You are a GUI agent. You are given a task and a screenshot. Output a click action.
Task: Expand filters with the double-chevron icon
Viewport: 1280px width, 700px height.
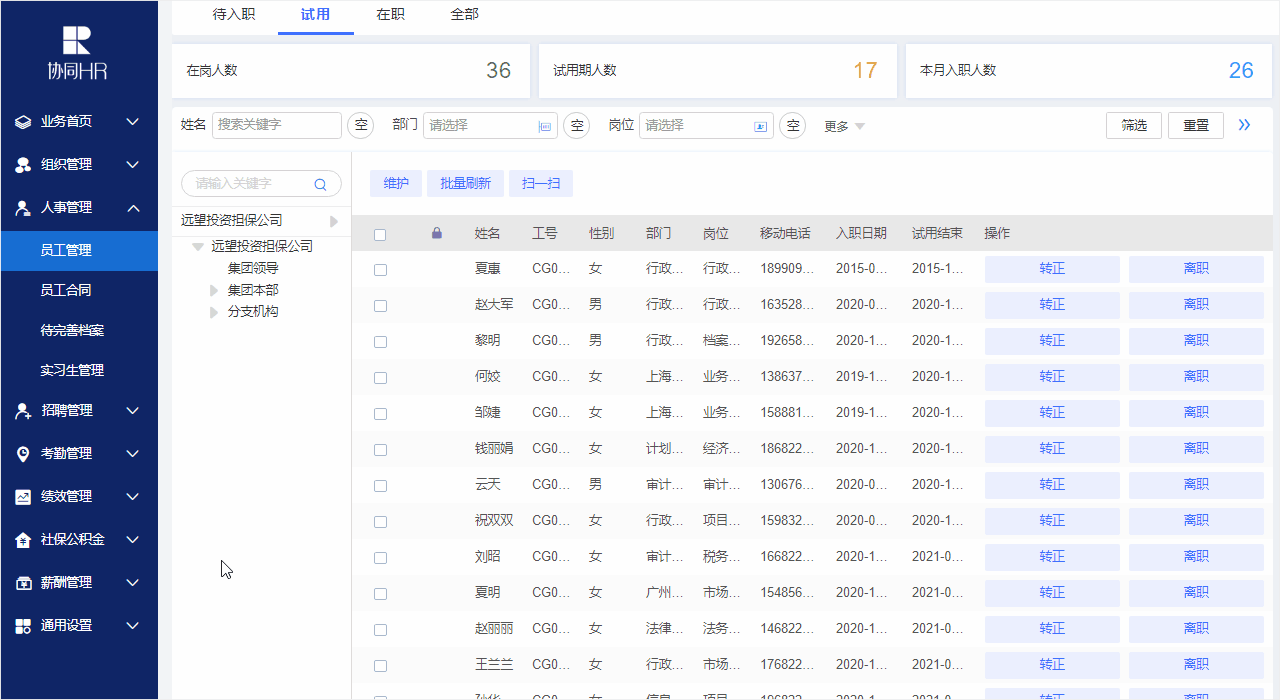point(1244,125)
